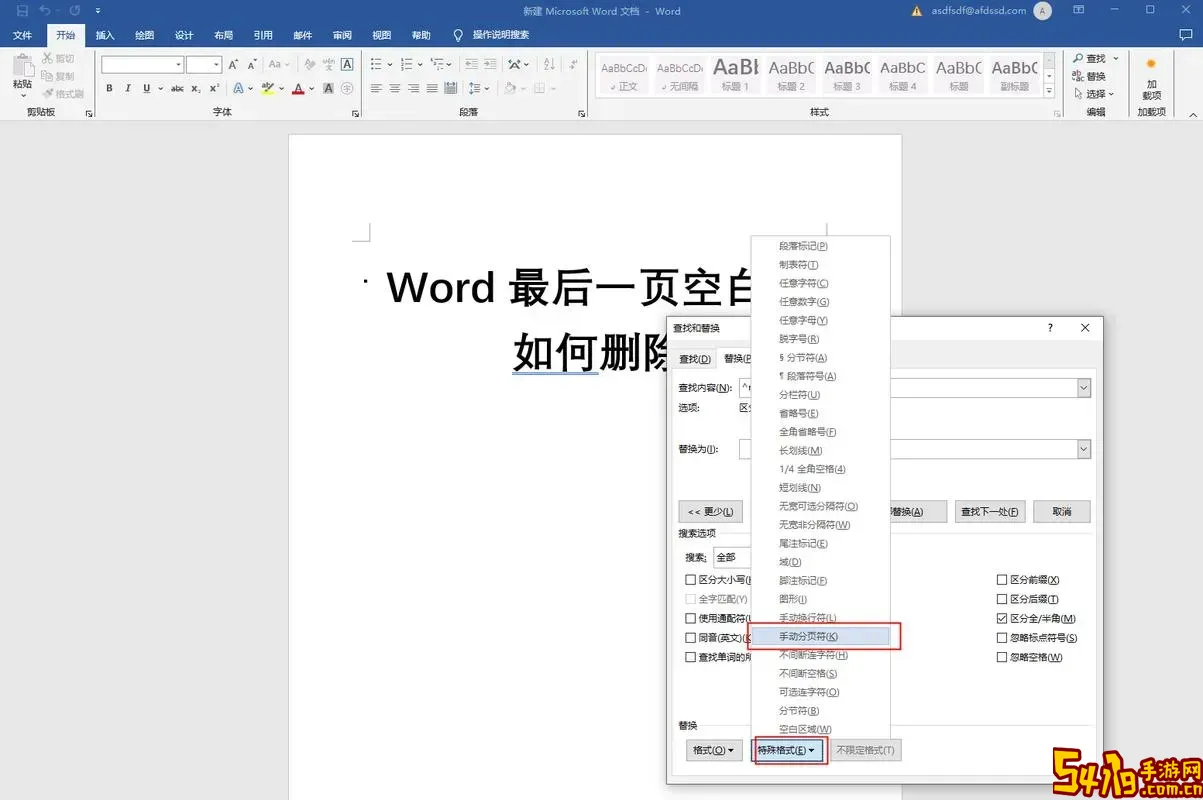Tick the sounds like (English) checkbox
This screenshot has width=1203, height=800.
[690, 638]
